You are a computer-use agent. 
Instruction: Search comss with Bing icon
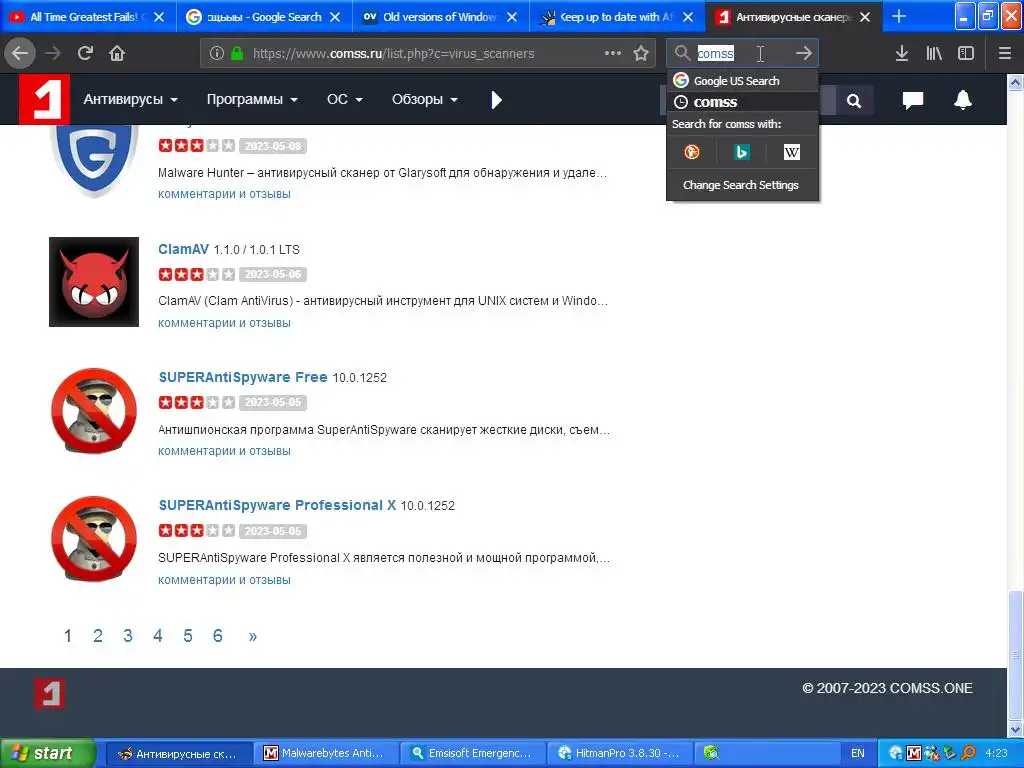click(x=741, y=152)
